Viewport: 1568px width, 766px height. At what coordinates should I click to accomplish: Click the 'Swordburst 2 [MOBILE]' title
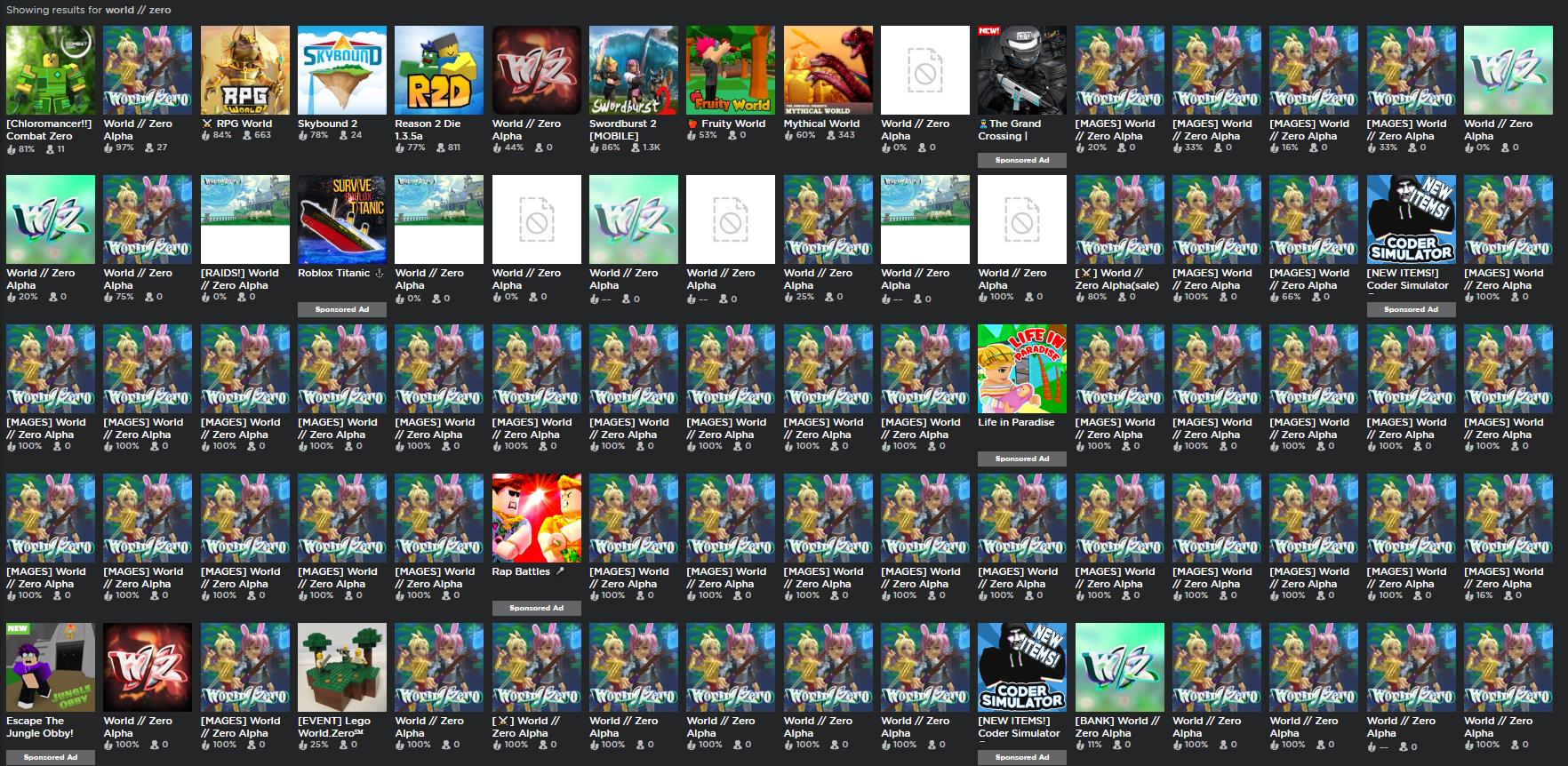(623, 130)
